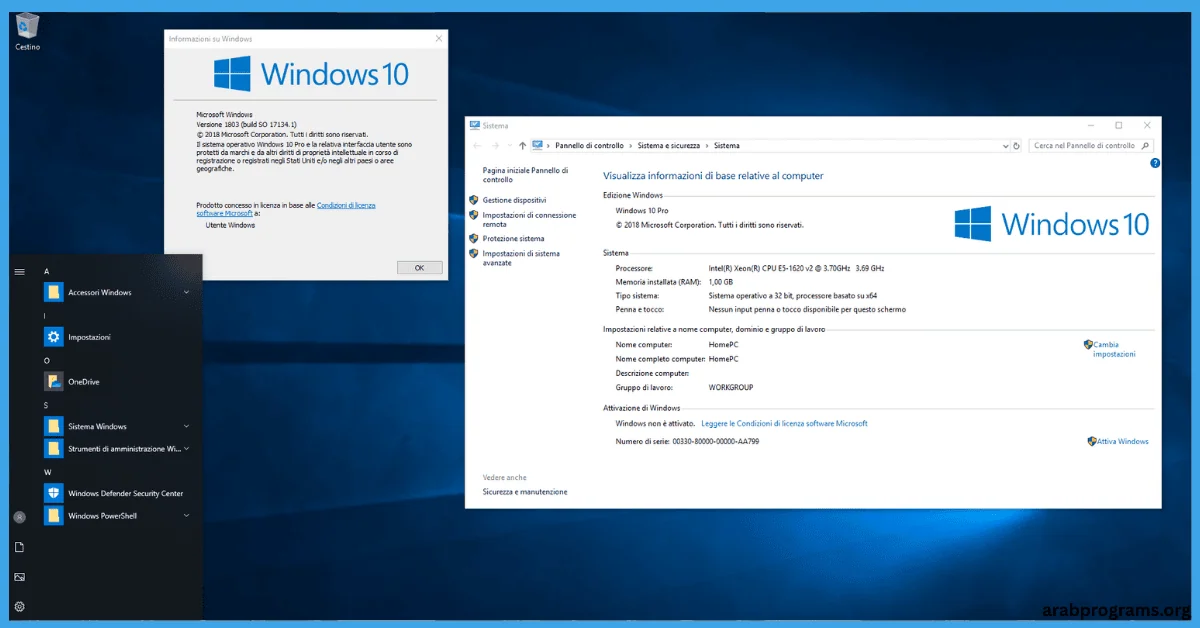1200x628 pixels.
Task: Open Protezione sistema link
Action: [513, 239]
